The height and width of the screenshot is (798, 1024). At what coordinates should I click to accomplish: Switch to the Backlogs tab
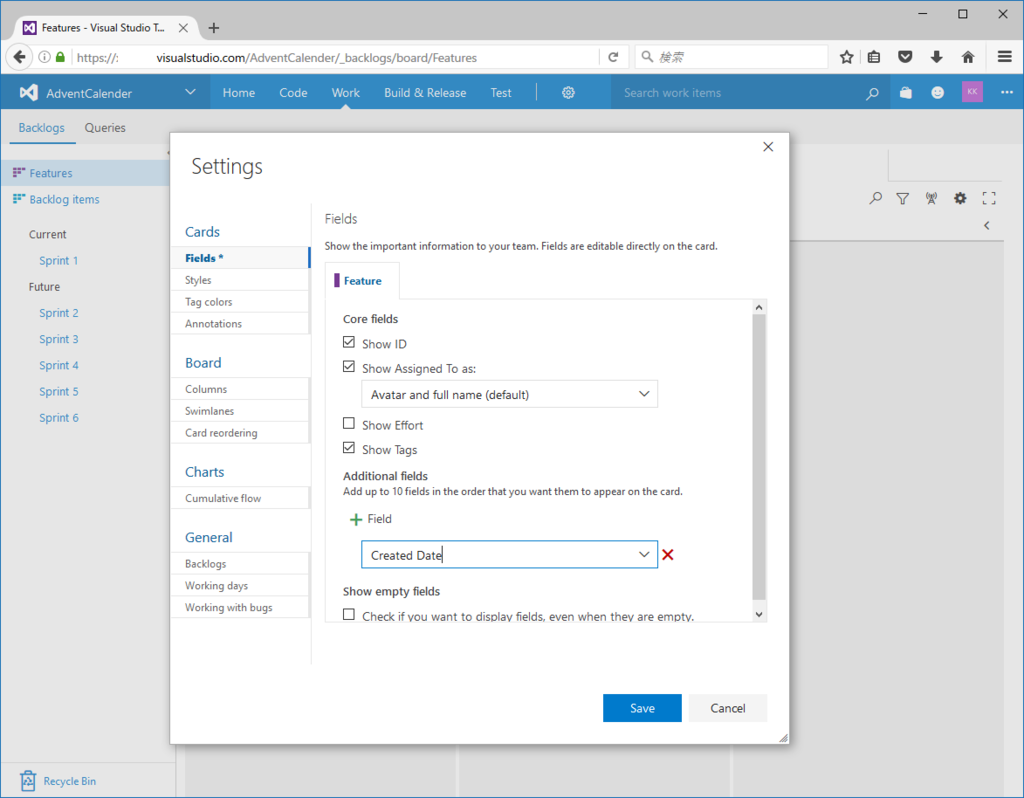[x=41, y=128]
